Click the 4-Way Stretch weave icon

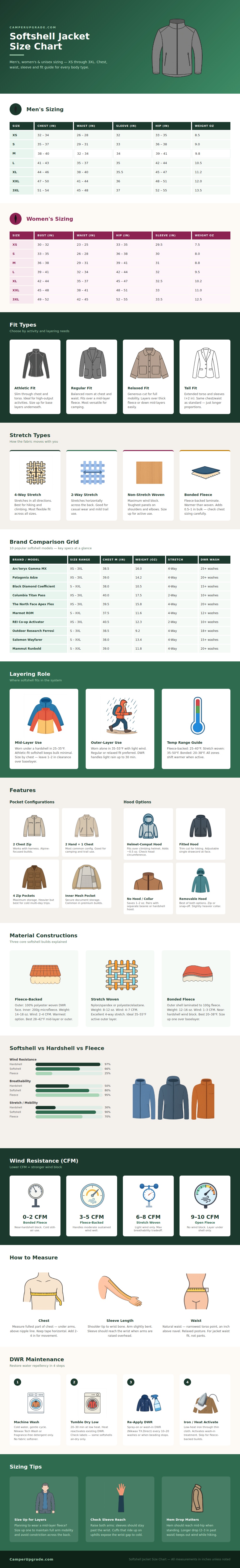click(35, 472)
